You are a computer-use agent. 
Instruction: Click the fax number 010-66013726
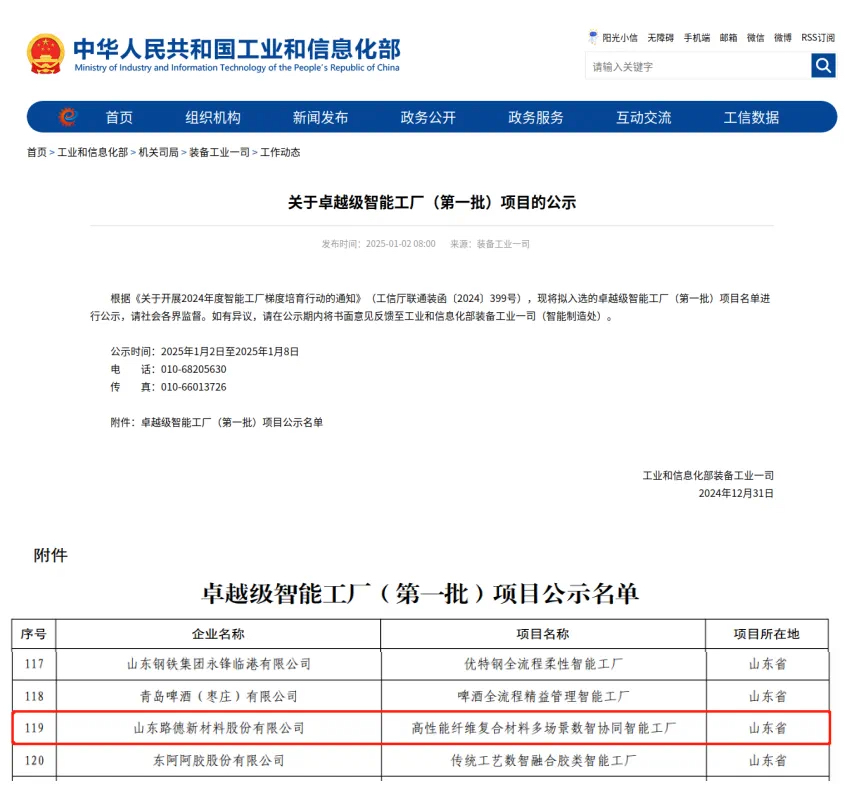coord(193,387)
